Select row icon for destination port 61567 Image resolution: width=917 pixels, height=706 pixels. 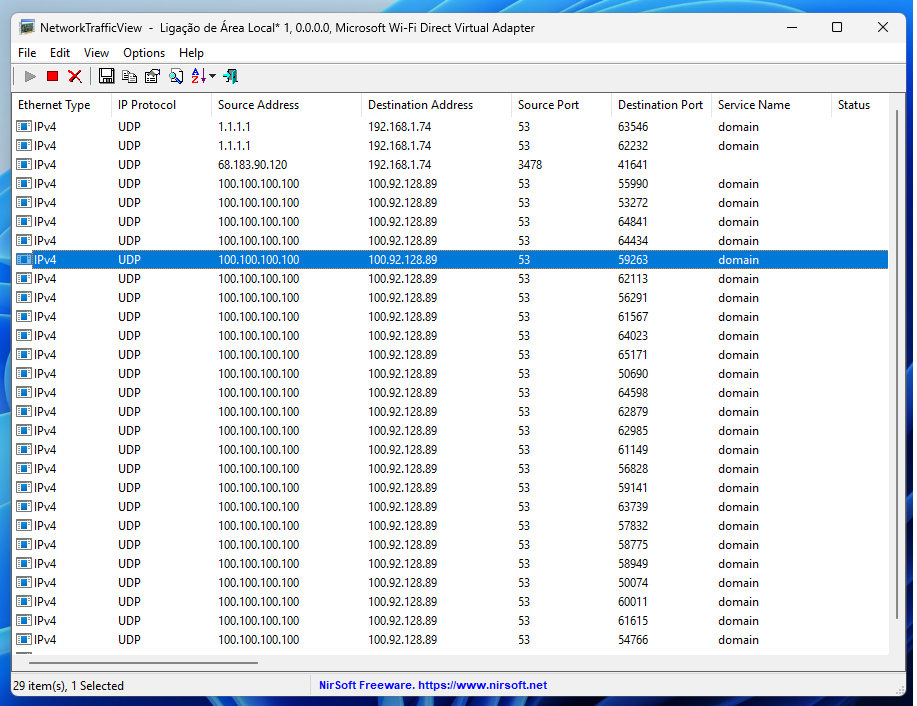pyautogui.click(x=24, y=316)
